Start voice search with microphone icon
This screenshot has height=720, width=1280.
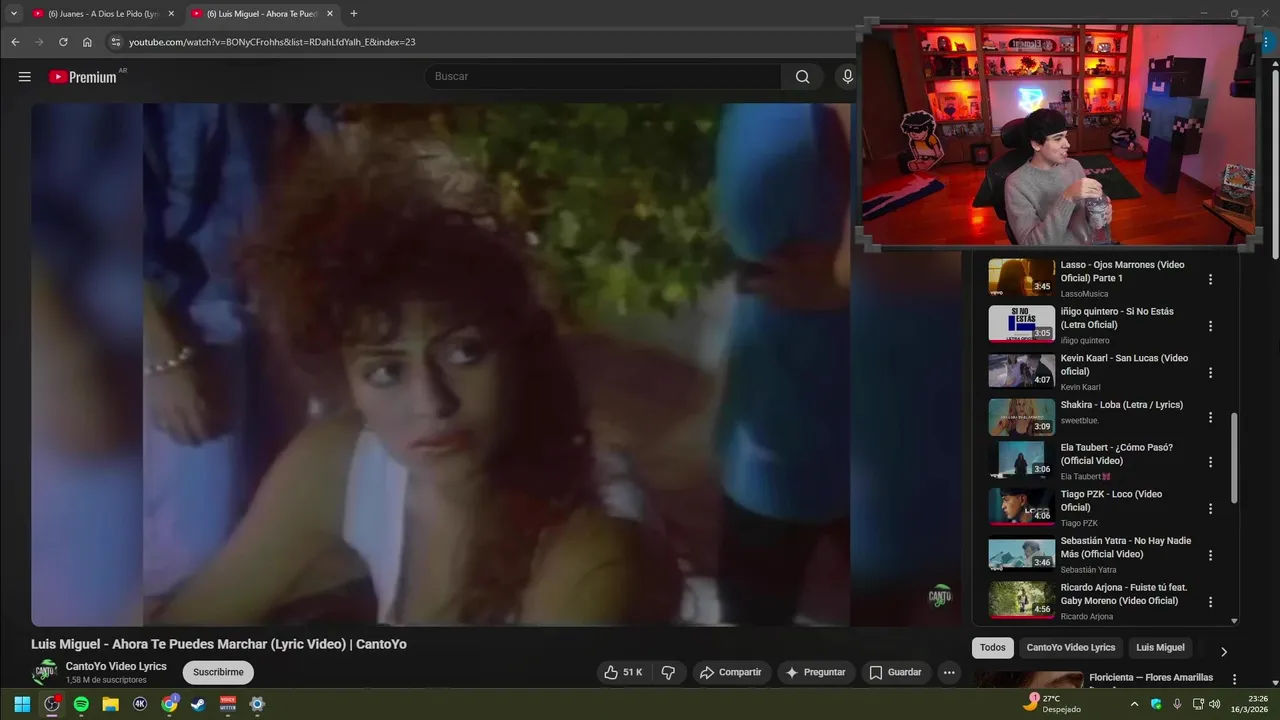pyautogui.click(x=847, y=77)
